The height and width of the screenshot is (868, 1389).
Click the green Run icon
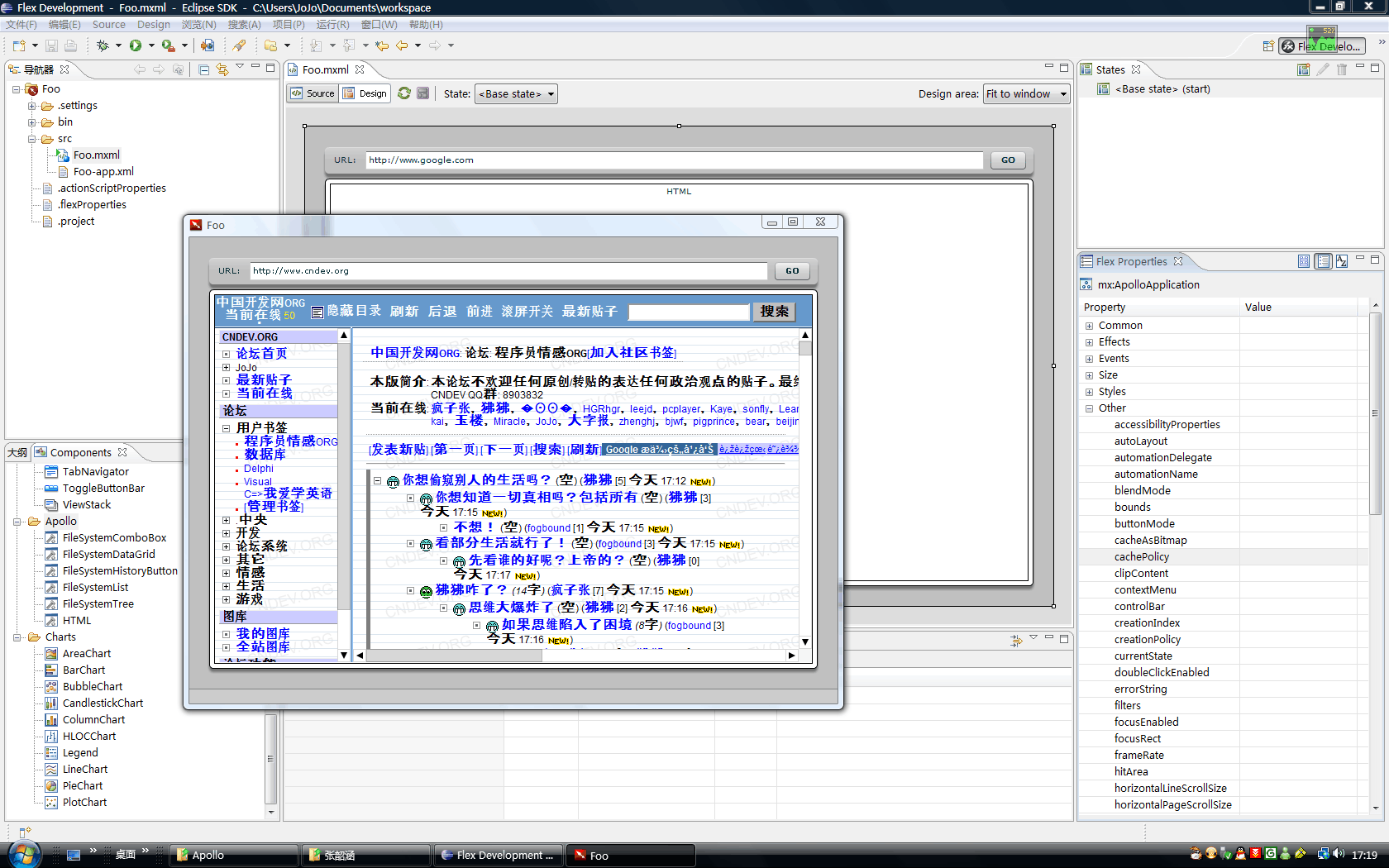click(136, 45)
